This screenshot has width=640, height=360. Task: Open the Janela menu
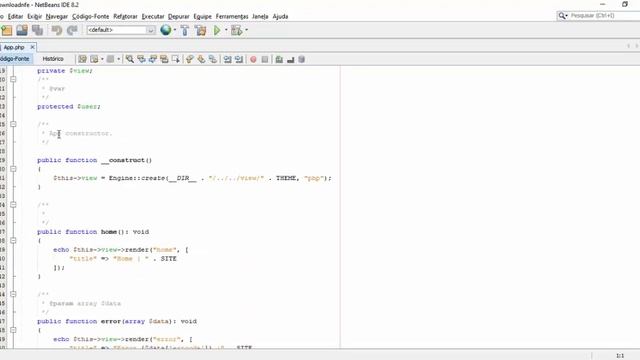click(x=260, y=16)
